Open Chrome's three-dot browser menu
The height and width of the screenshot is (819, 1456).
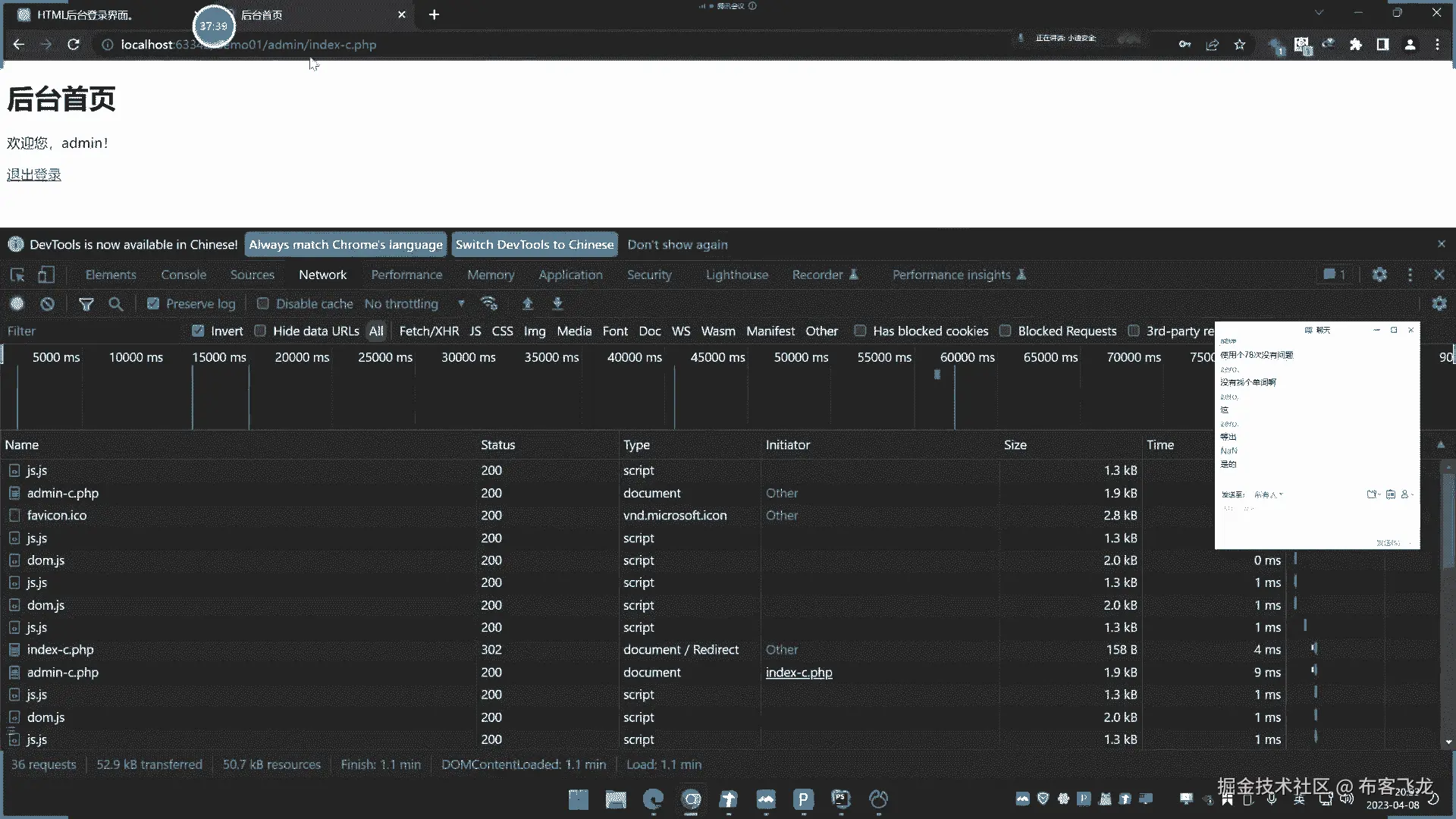(1437, 45)
